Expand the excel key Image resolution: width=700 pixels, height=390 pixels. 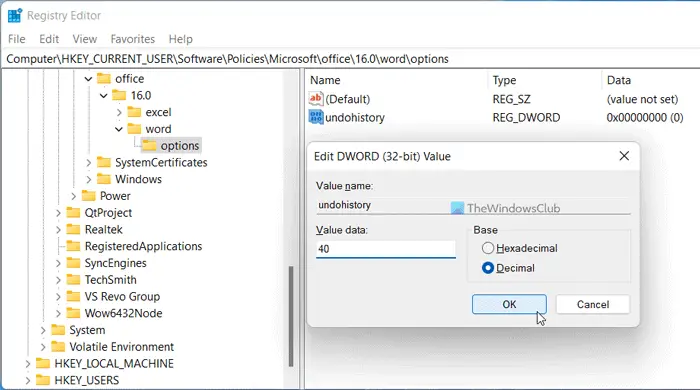119,112
